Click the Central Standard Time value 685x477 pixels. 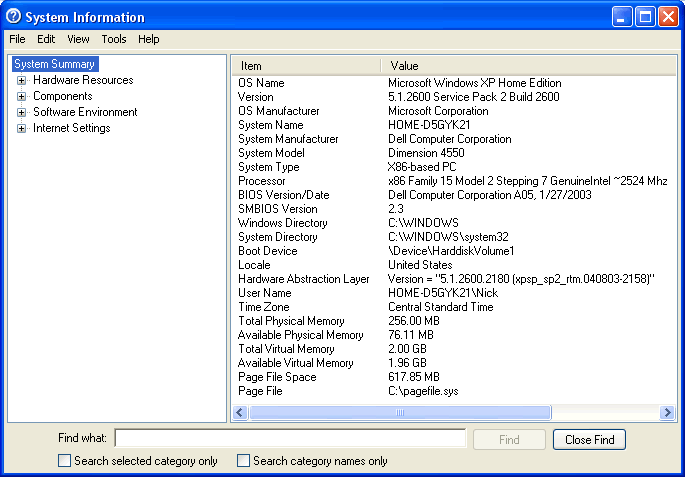pyautogui.click(x=440, y=307)
